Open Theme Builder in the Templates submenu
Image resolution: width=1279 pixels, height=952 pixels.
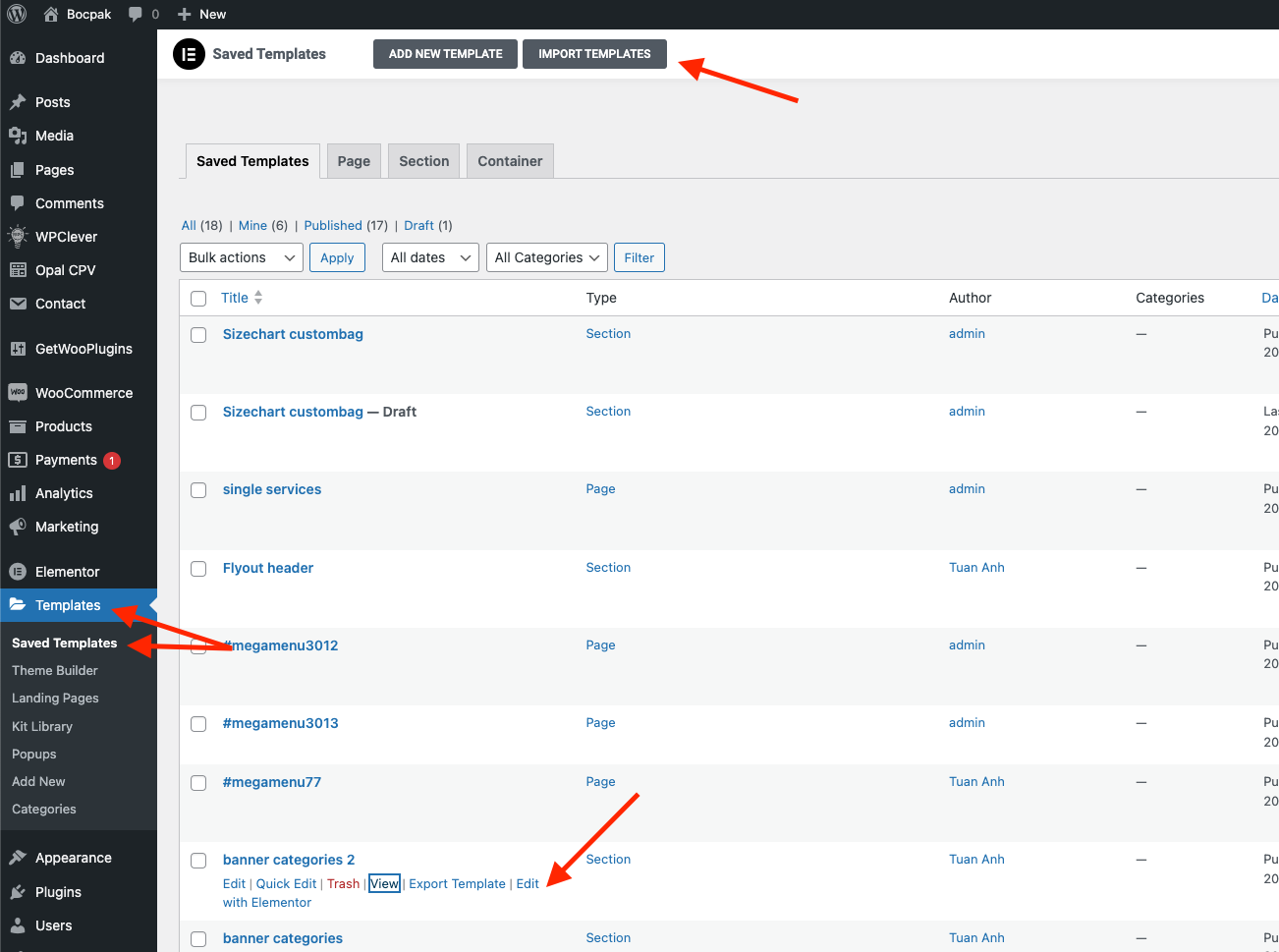point(55,670)
